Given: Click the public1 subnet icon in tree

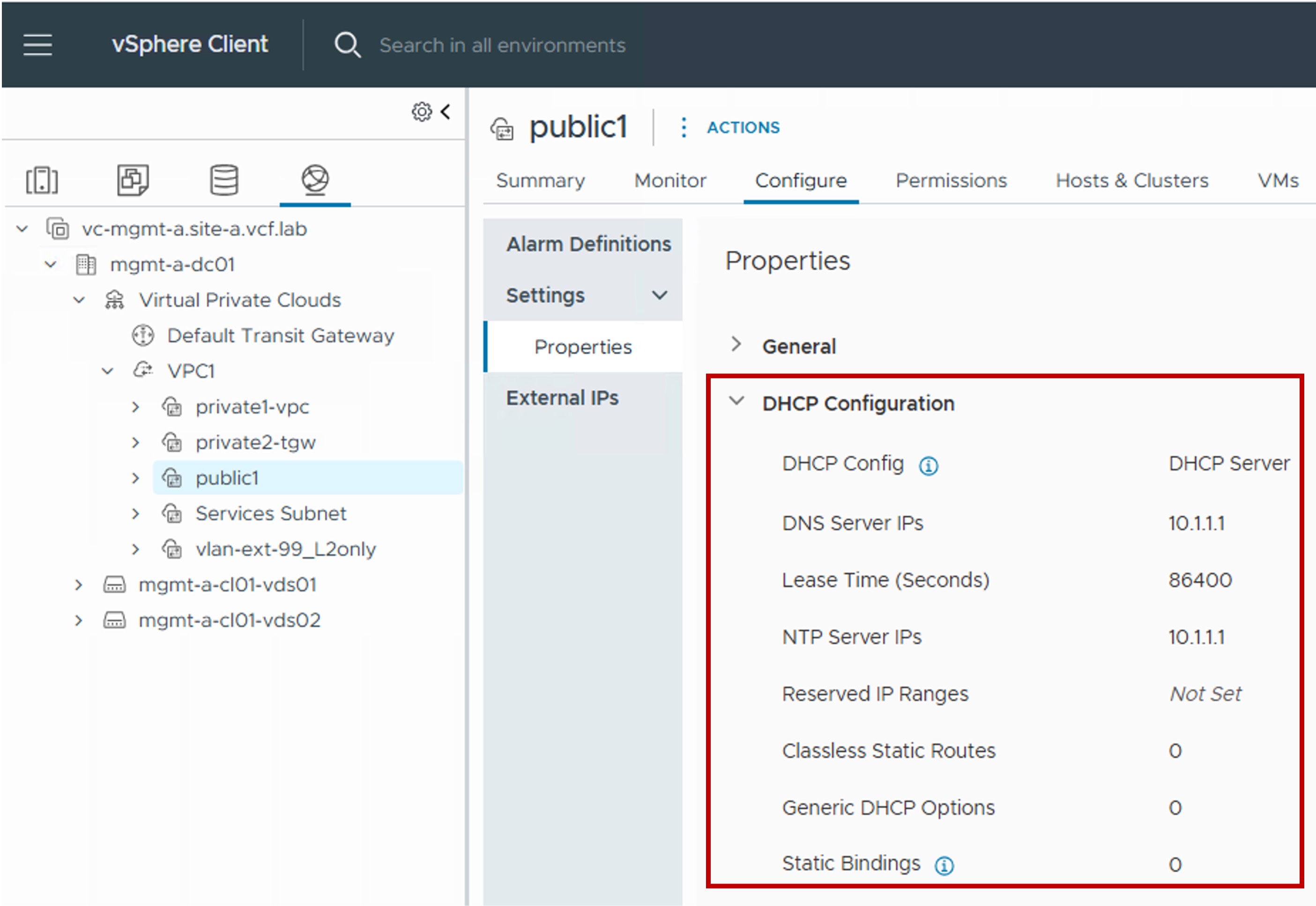Looking at the screenshot, I should click(x=171, y=478).
